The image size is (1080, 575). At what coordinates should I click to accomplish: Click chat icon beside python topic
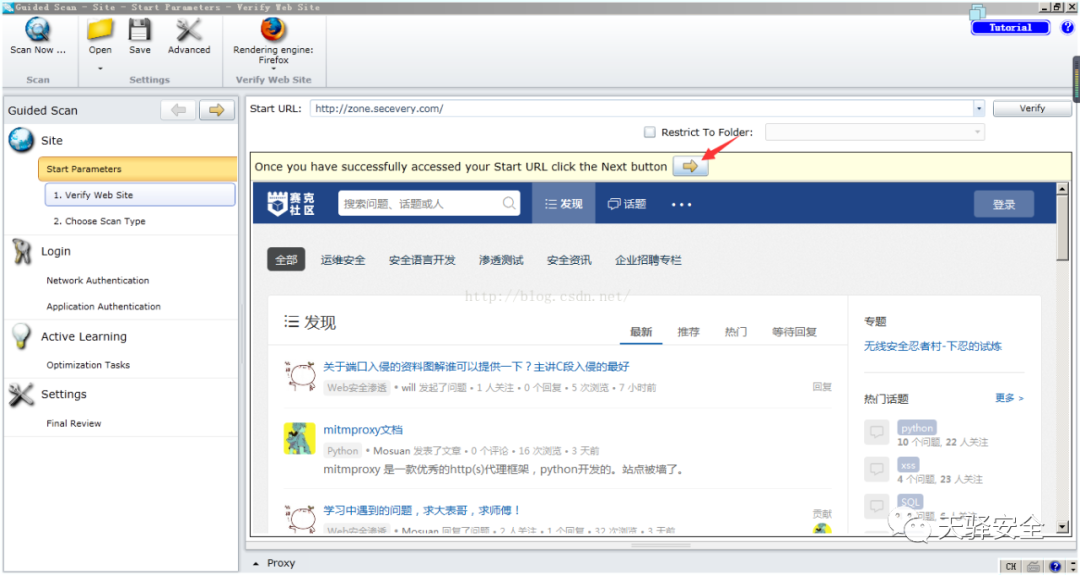click(877, 432)
